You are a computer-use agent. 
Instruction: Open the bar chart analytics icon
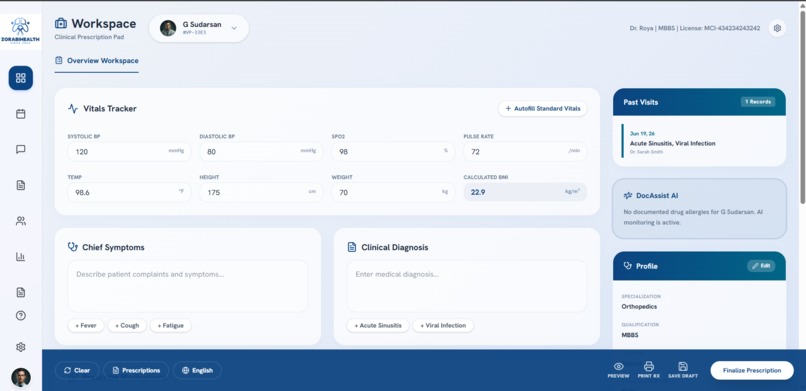[21, 256]
